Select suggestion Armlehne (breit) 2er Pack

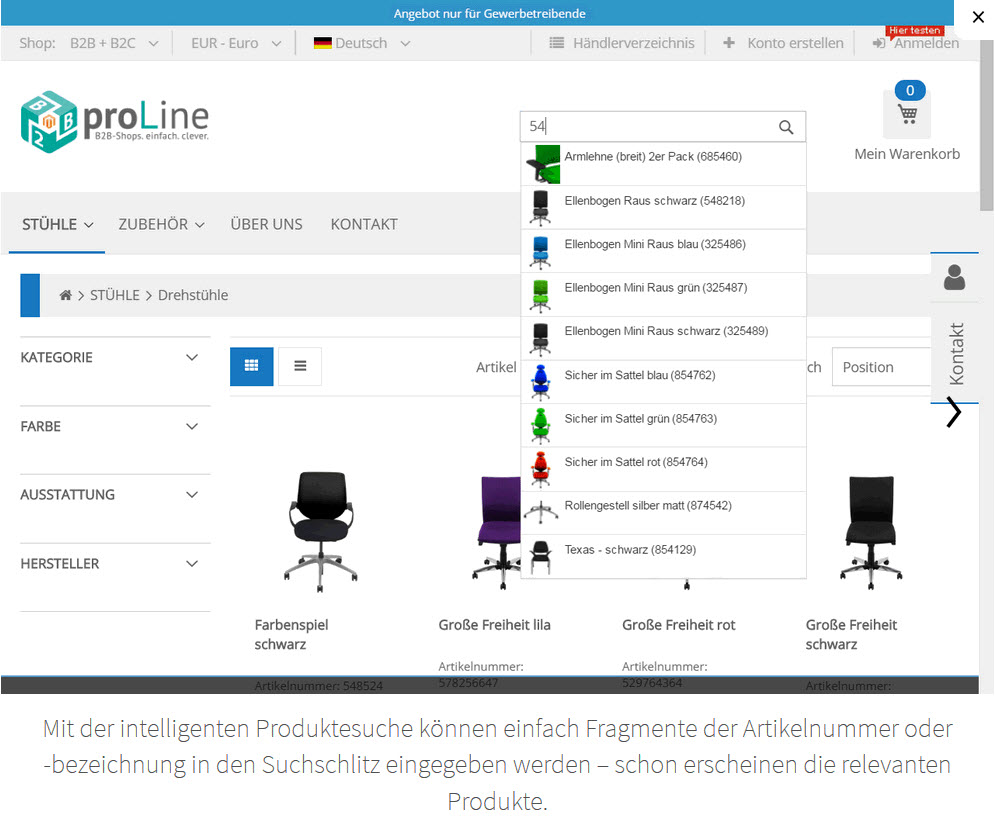(x=663, y=164)
